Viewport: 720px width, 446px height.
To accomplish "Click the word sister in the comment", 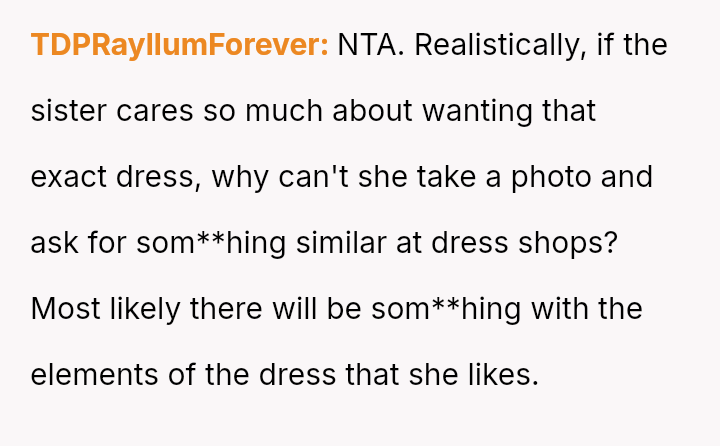I will point(63,111).
